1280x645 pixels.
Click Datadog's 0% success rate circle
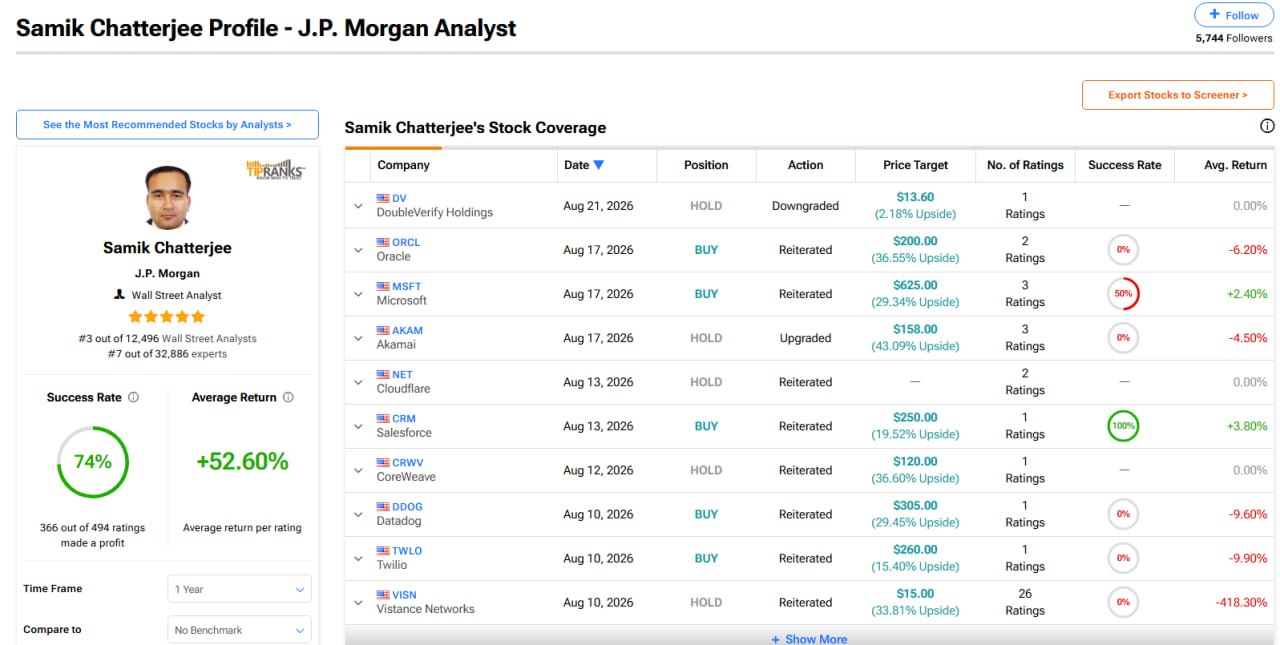click(1123, 514)
